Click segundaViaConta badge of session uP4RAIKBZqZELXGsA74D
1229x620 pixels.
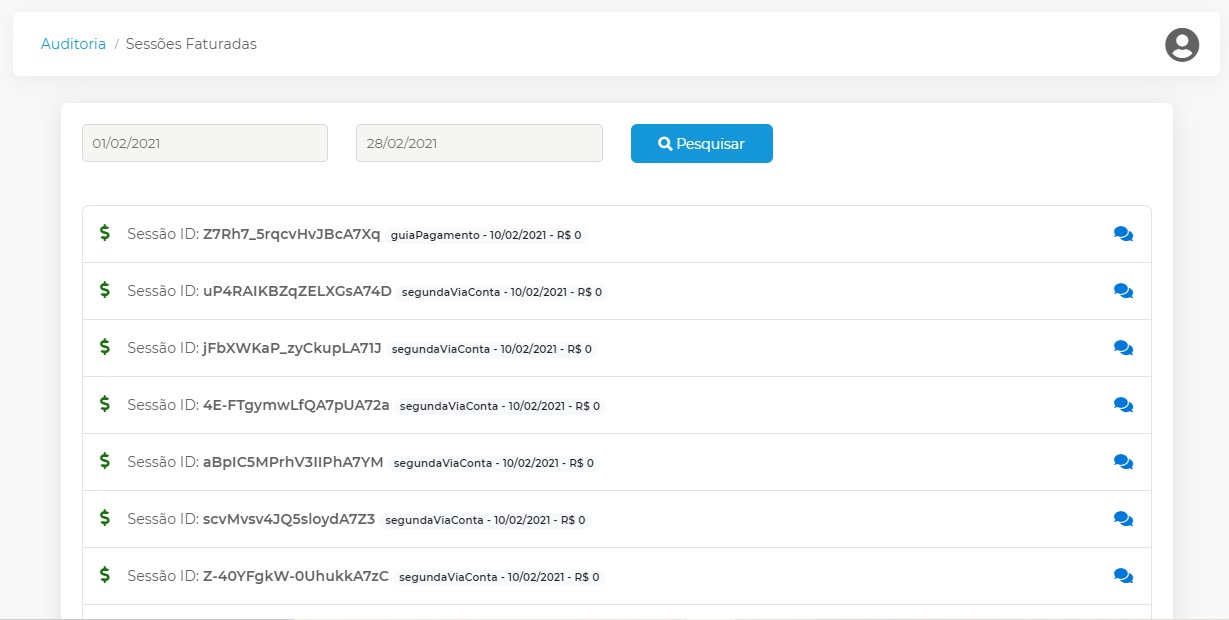click(502, 292)
